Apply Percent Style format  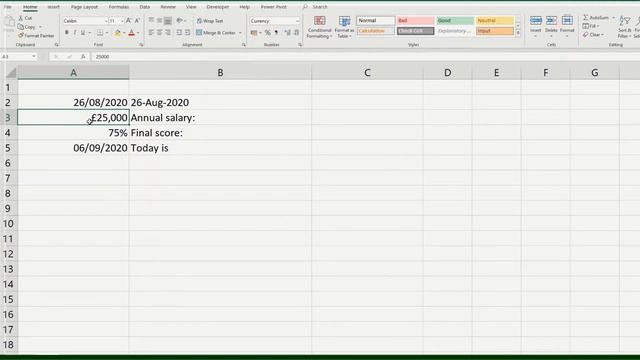[x=267, y=33]
